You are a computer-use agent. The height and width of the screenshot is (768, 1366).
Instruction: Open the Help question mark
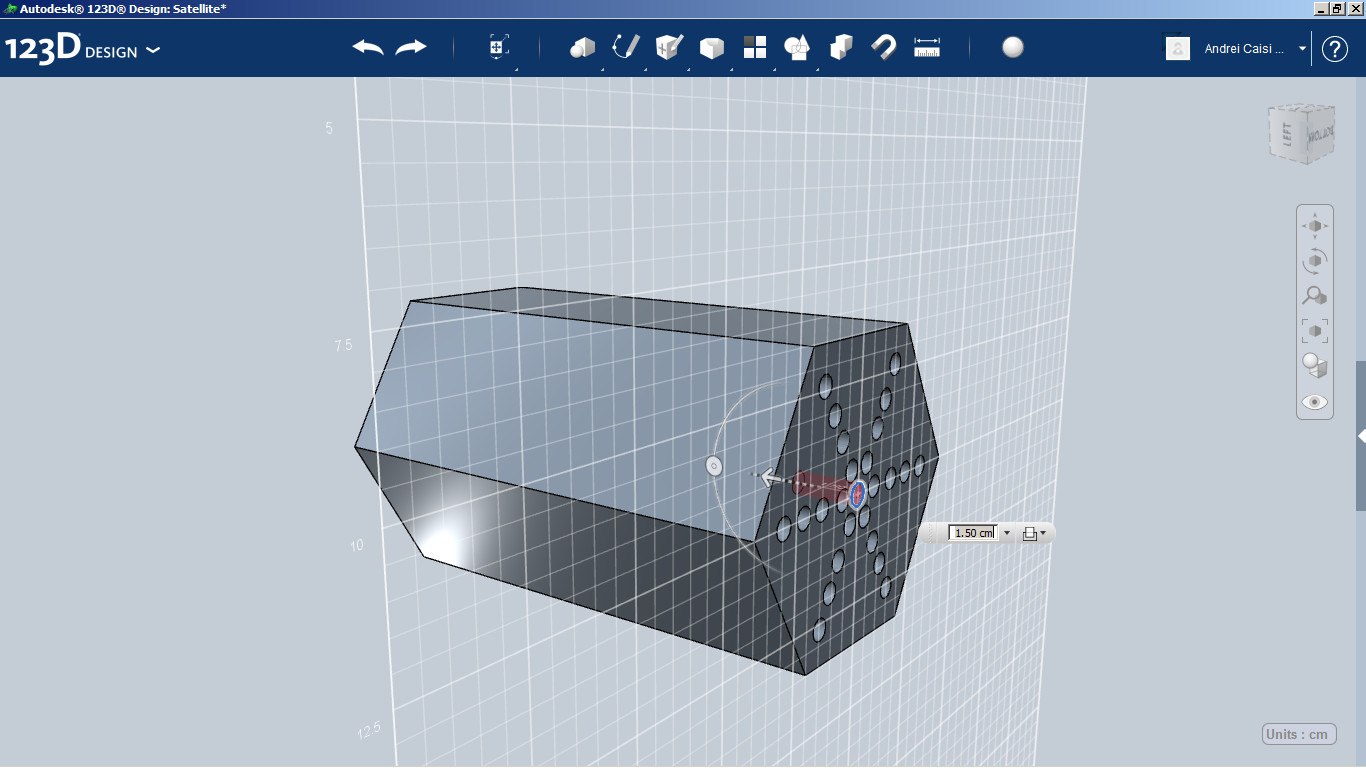point(1335,49)
